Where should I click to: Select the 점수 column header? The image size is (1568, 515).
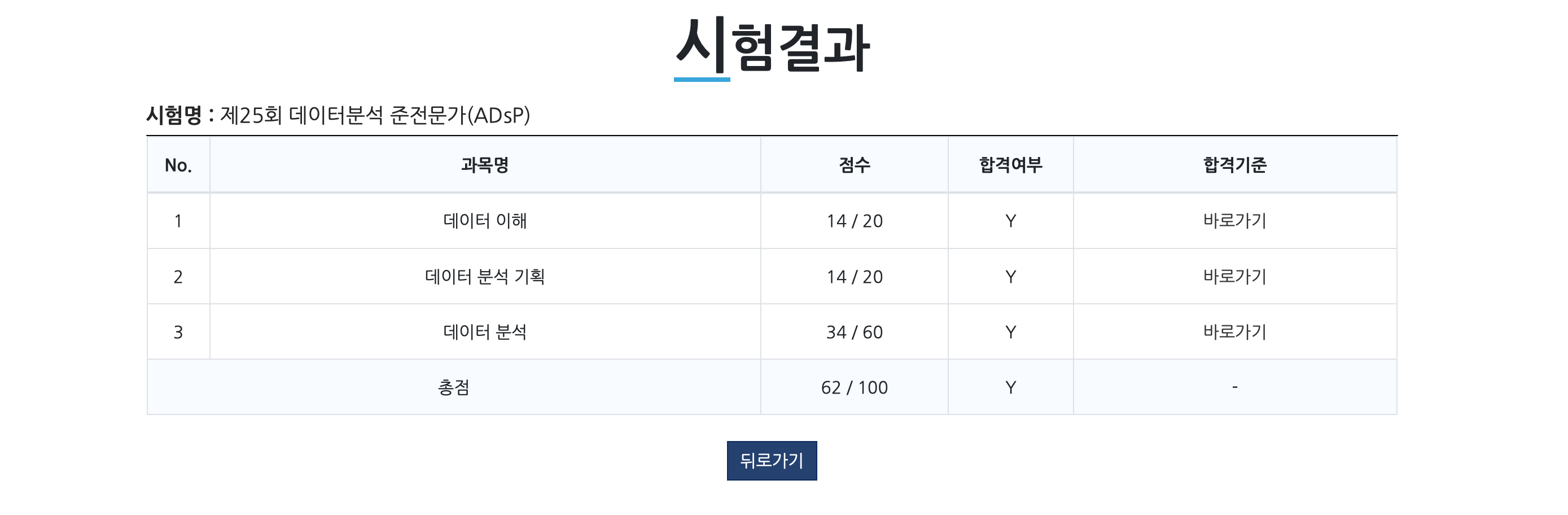click(854, 165)
